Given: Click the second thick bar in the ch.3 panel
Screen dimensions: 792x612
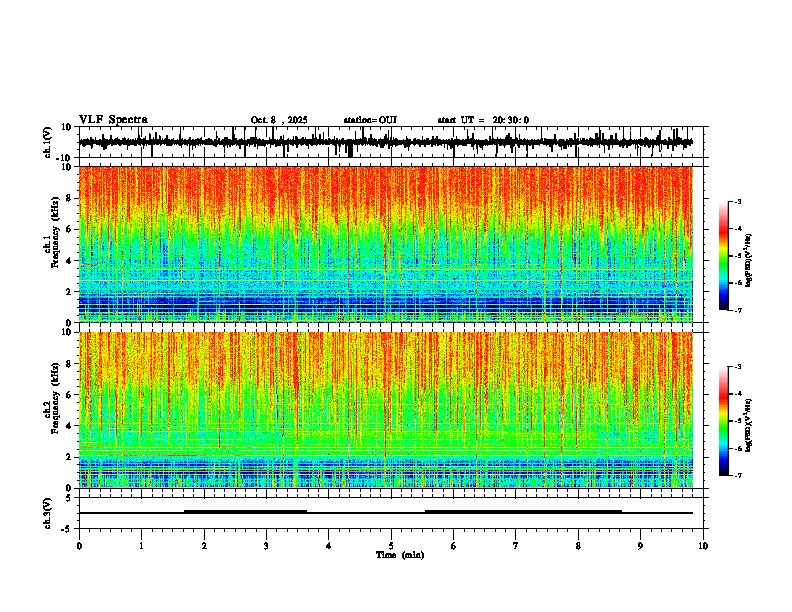Looking at the screenshot, I should click(x=523, y=512).
